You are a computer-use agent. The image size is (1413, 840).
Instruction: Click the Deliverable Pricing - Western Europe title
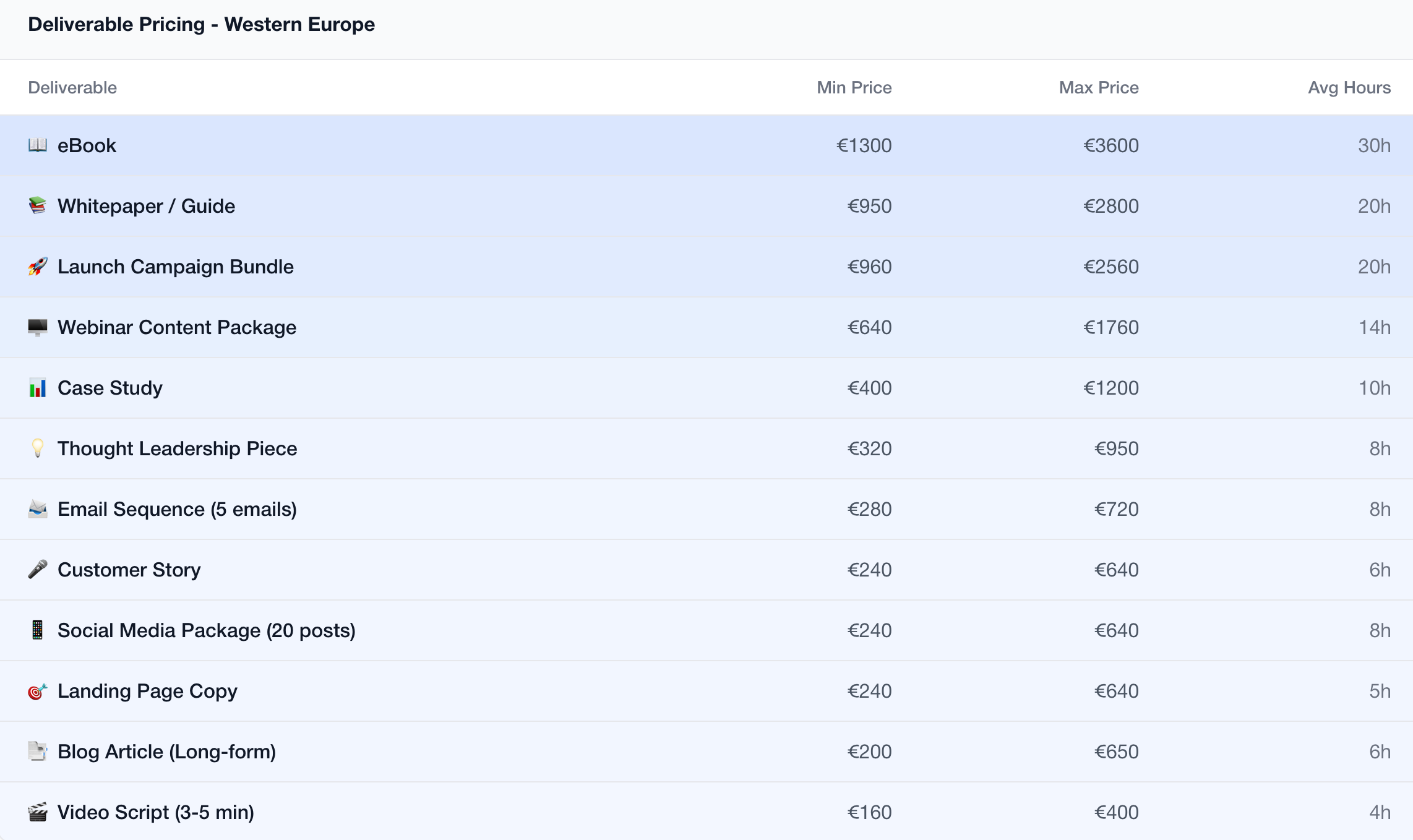coord(202,24)
